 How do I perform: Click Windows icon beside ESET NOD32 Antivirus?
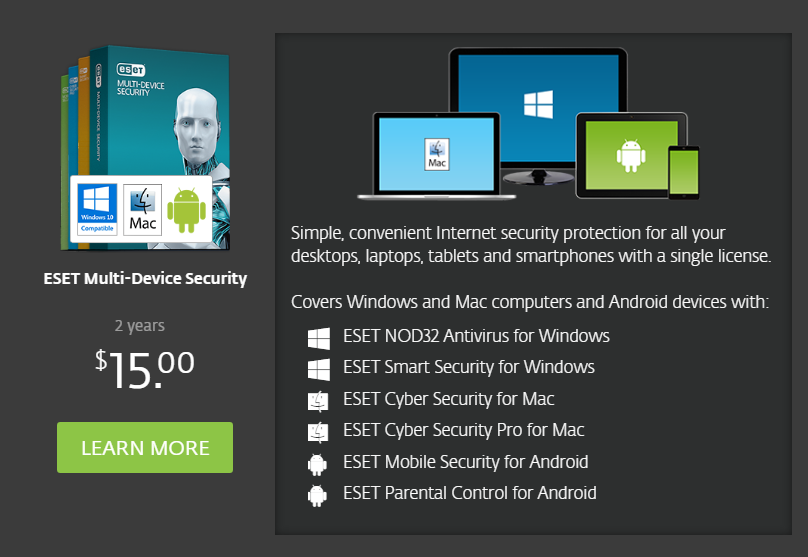319,339
